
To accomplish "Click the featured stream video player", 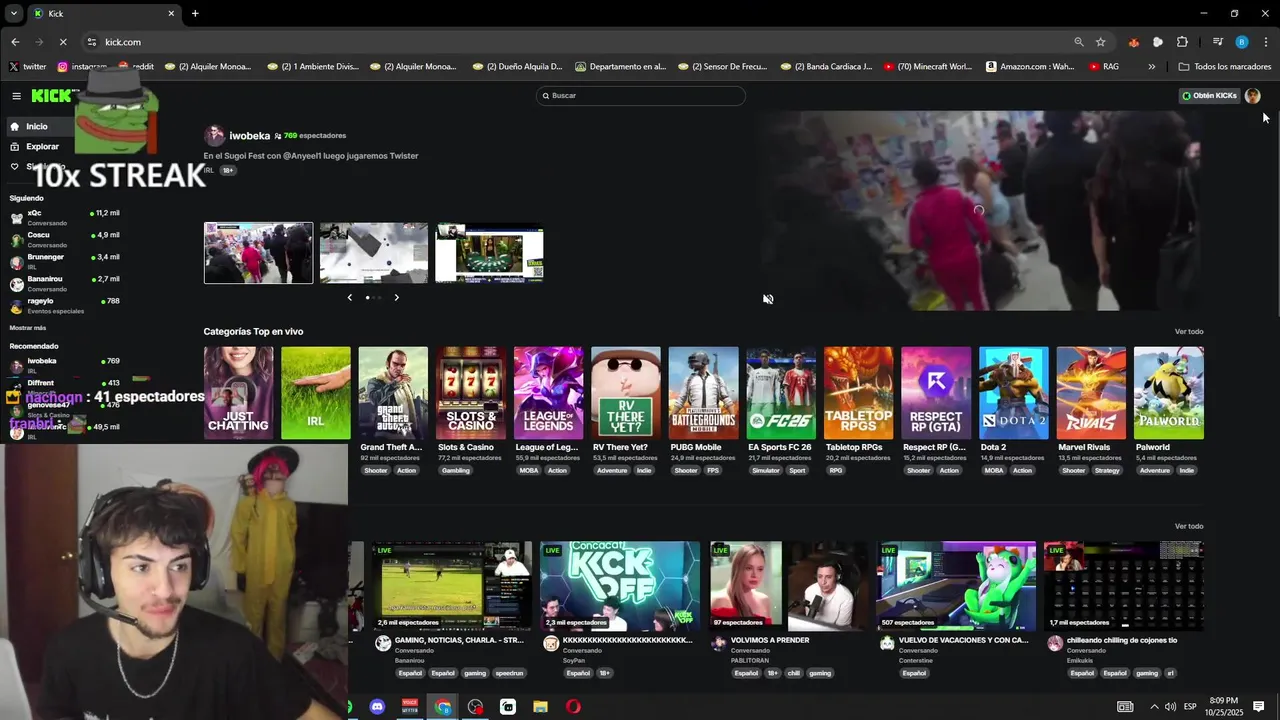I will pos(978,210).
